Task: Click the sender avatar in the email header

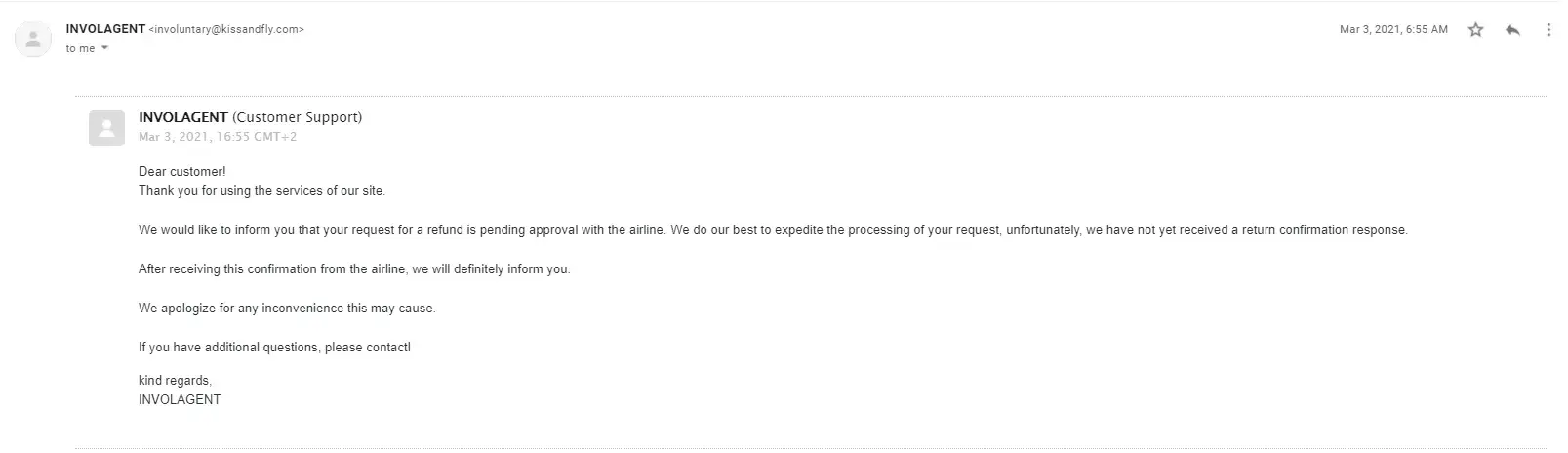Action: tap(33, 39)
